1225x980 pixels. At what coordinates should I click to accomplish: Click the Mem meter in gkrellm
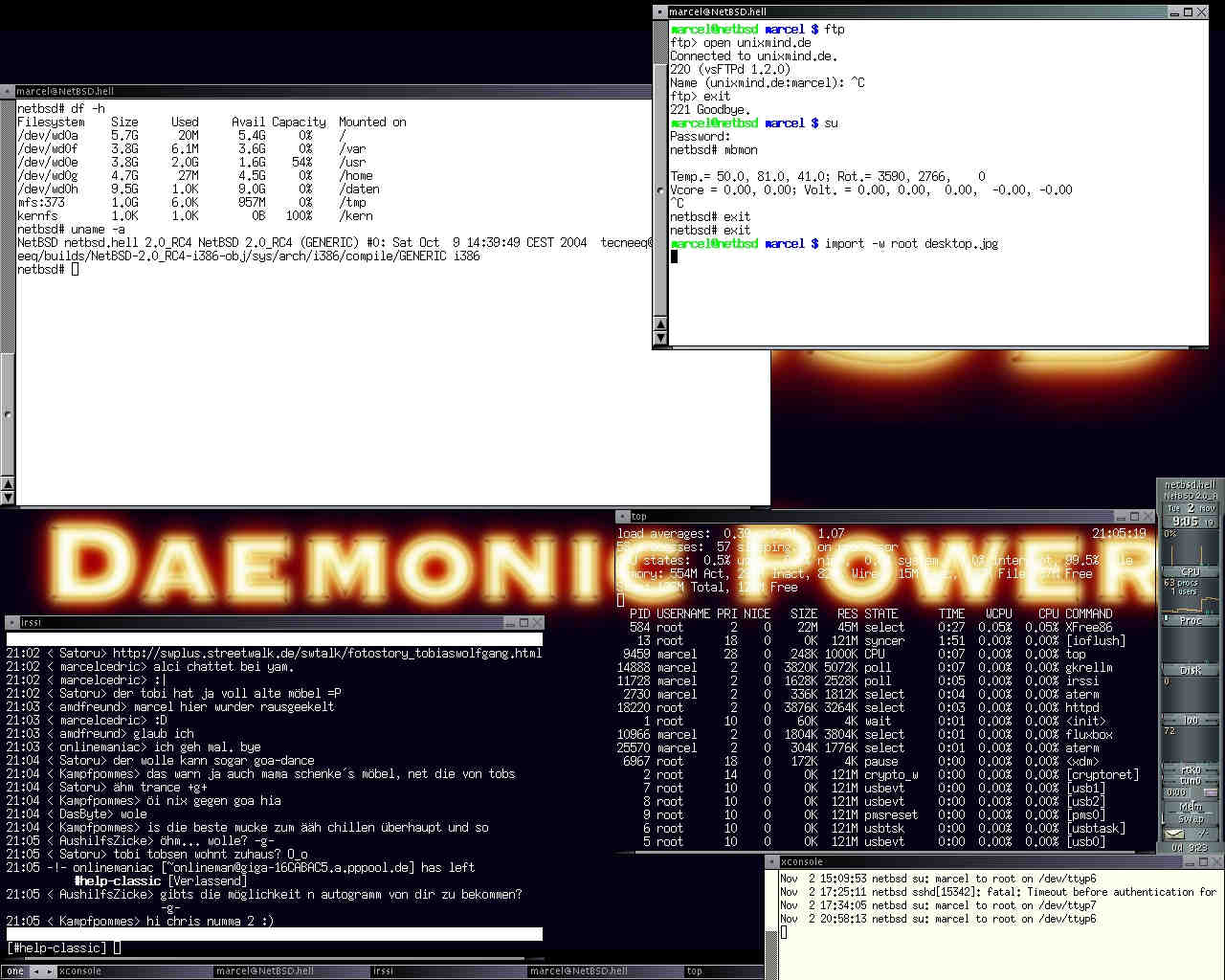1191,807
